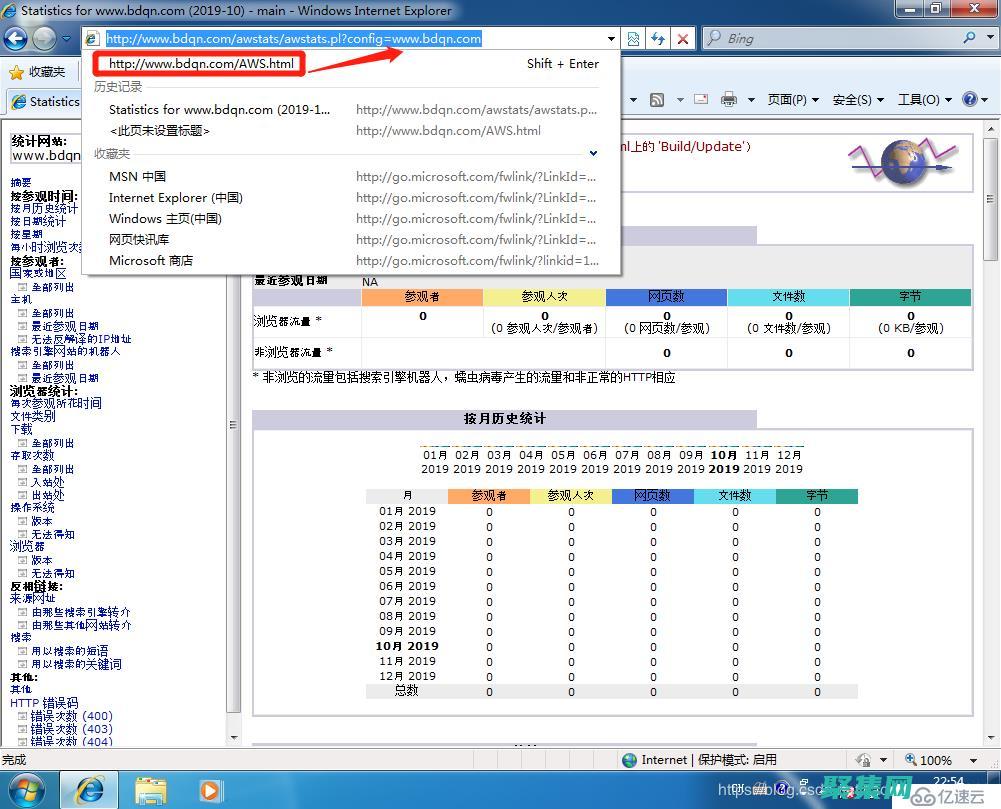Open the RSS feeds icon on the toolbar
Image resolution: width=1001 pixels, height=809 pixels.
click(x=658, y=100)
